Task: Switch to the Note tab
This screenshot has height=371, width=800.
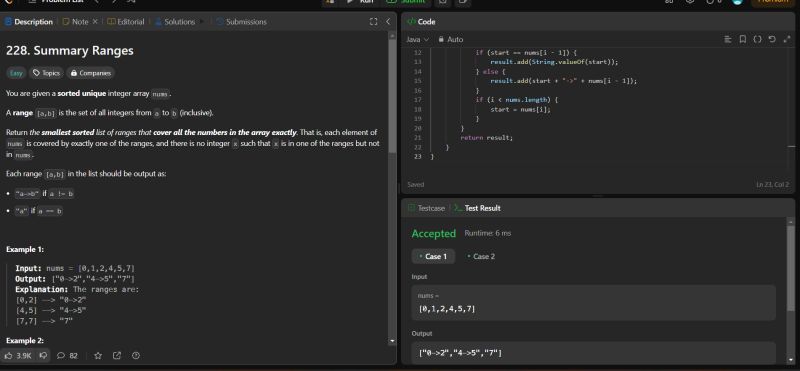Action: coord(76,22)
